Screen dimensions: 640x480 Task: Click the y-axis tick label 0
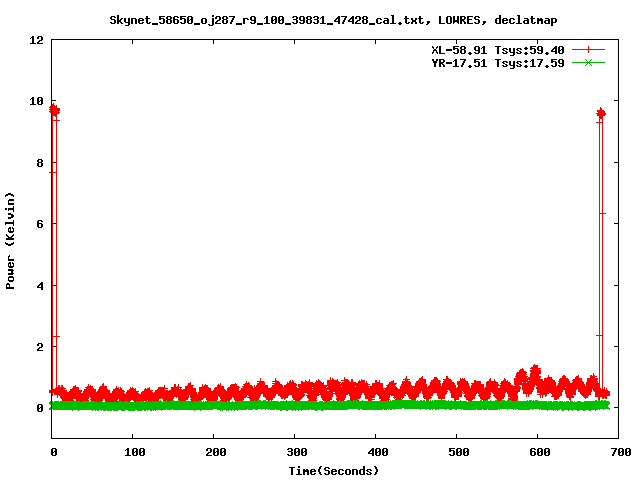tap(40, 408)
